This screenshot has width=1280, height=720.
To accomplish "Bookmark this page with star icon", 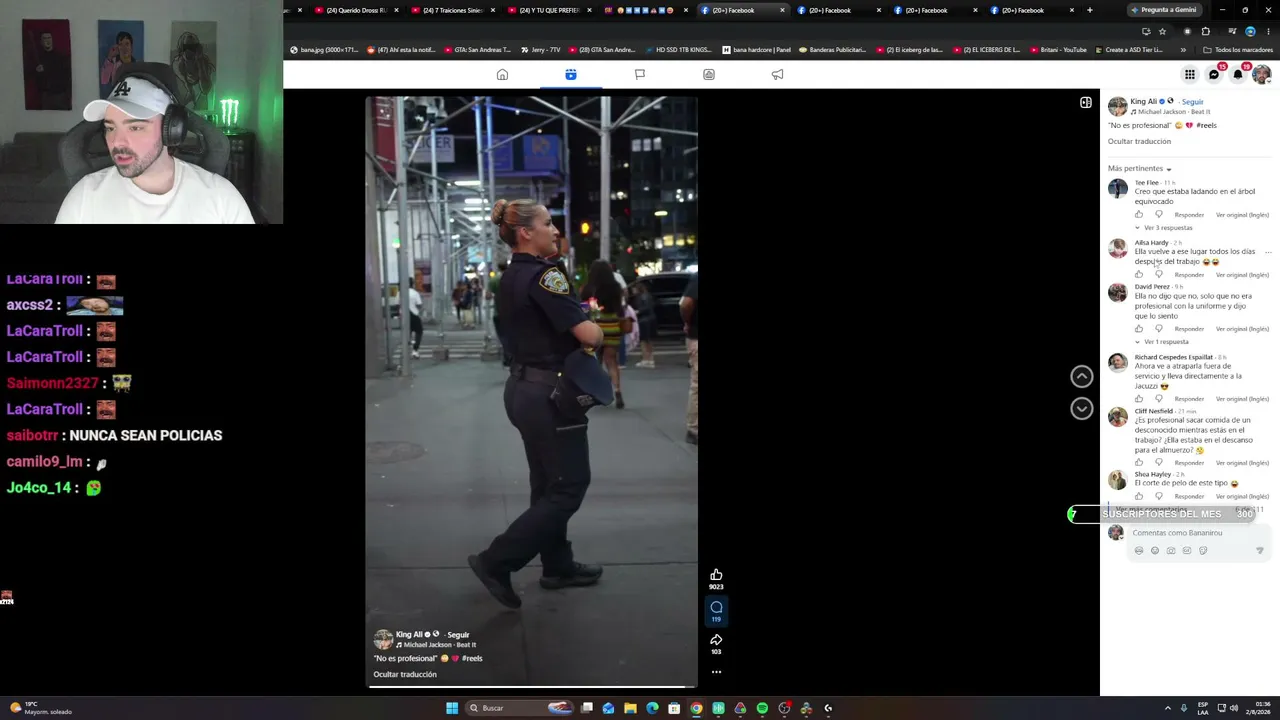I will point(1162,31).
